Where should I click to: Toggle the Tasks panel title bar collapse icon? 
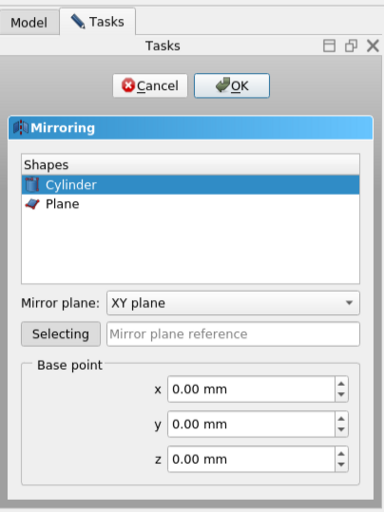(329, 46)
